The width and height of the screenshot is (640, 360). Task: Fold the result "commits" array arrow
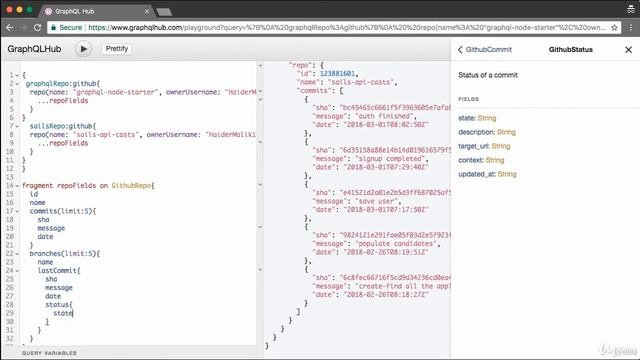click(260, 91)
